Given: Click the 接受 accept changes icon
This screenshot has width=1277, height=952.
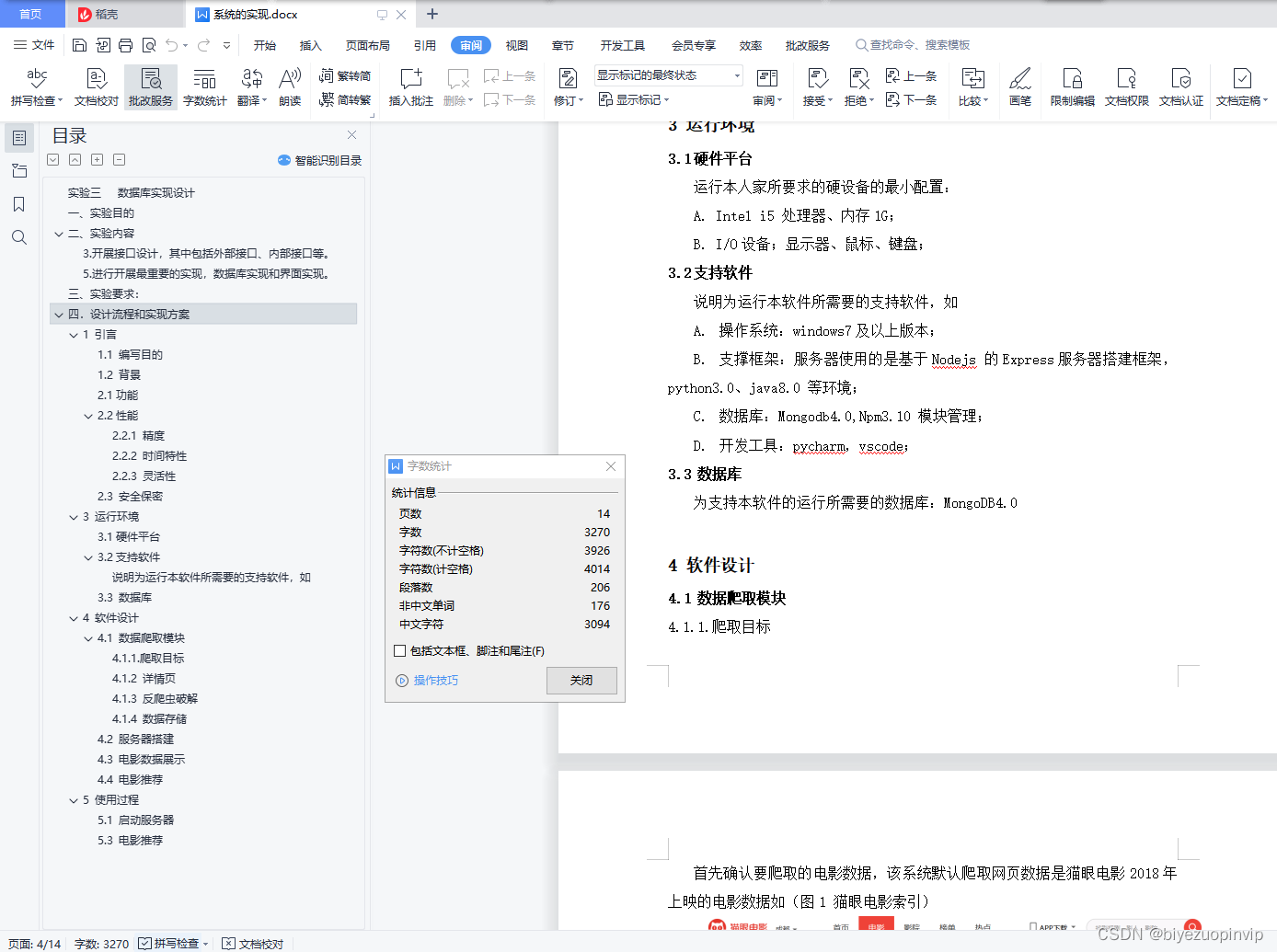Looking at the screenshot, I should point(818,87).
